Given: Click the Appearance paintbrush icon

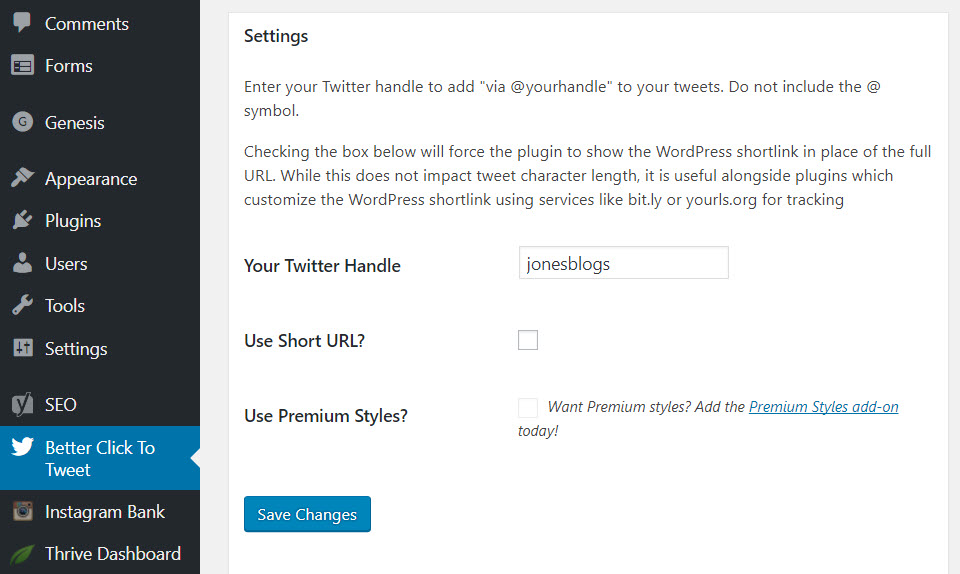Looking at the screenshot, I should click(x=22, y=179).
